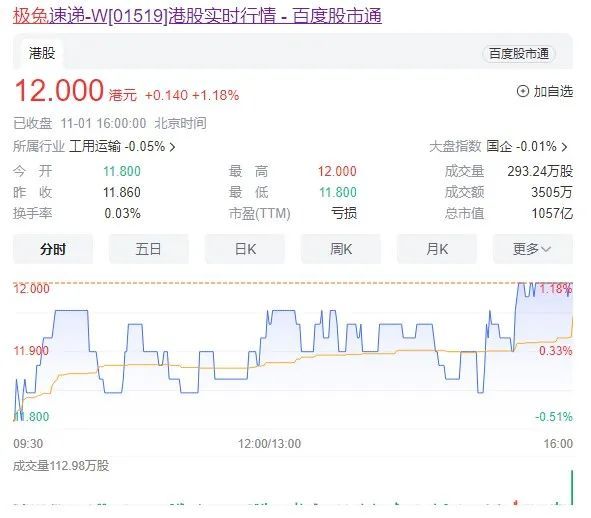This screenshot has width=591, height=518.
Task: Open the 更多 chart period dropdown
Action: click(533, 249)
